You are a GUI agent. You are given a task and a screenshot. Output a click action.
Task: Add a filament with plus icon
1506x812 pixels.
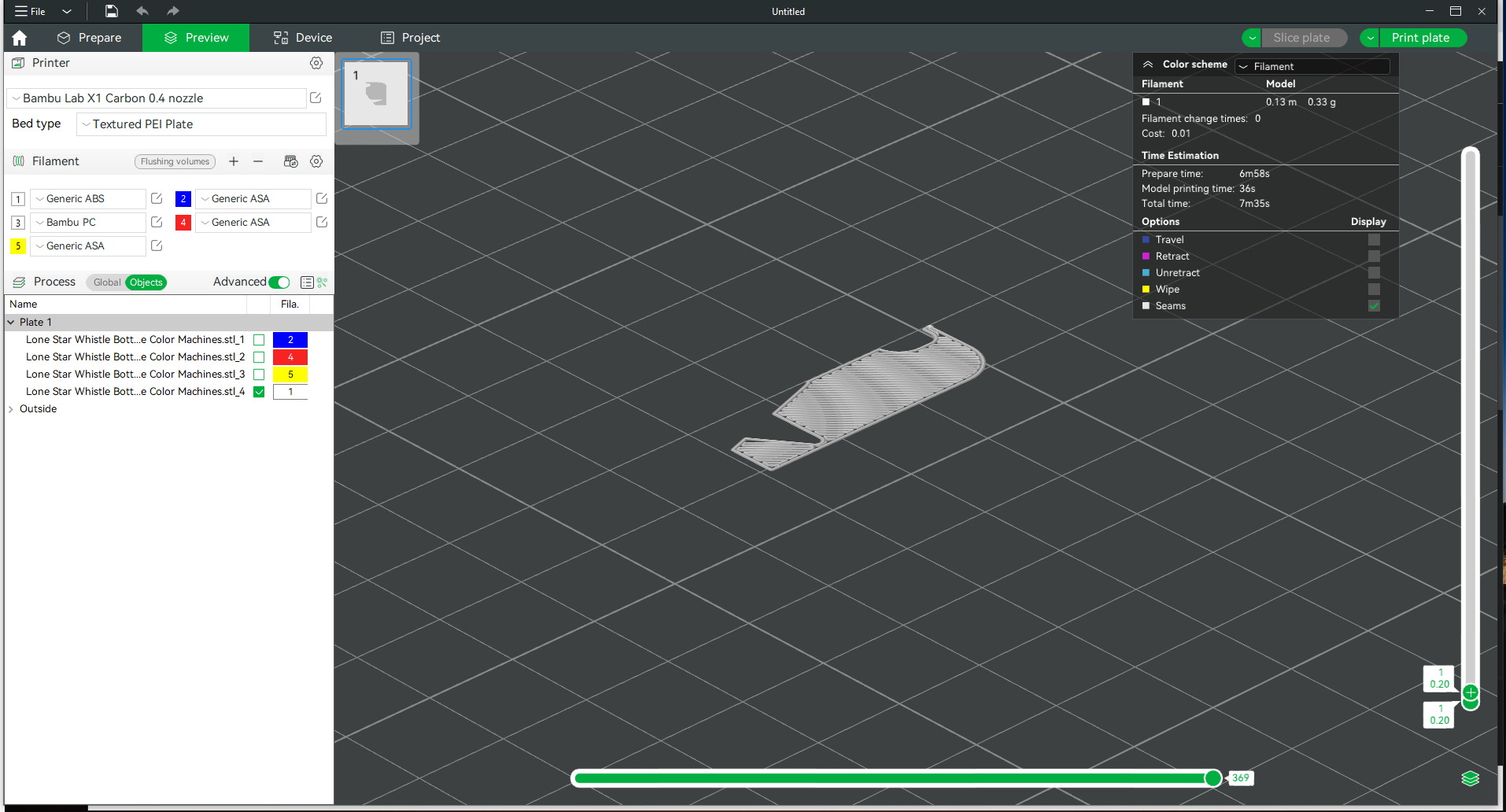[x=234, y=161]
